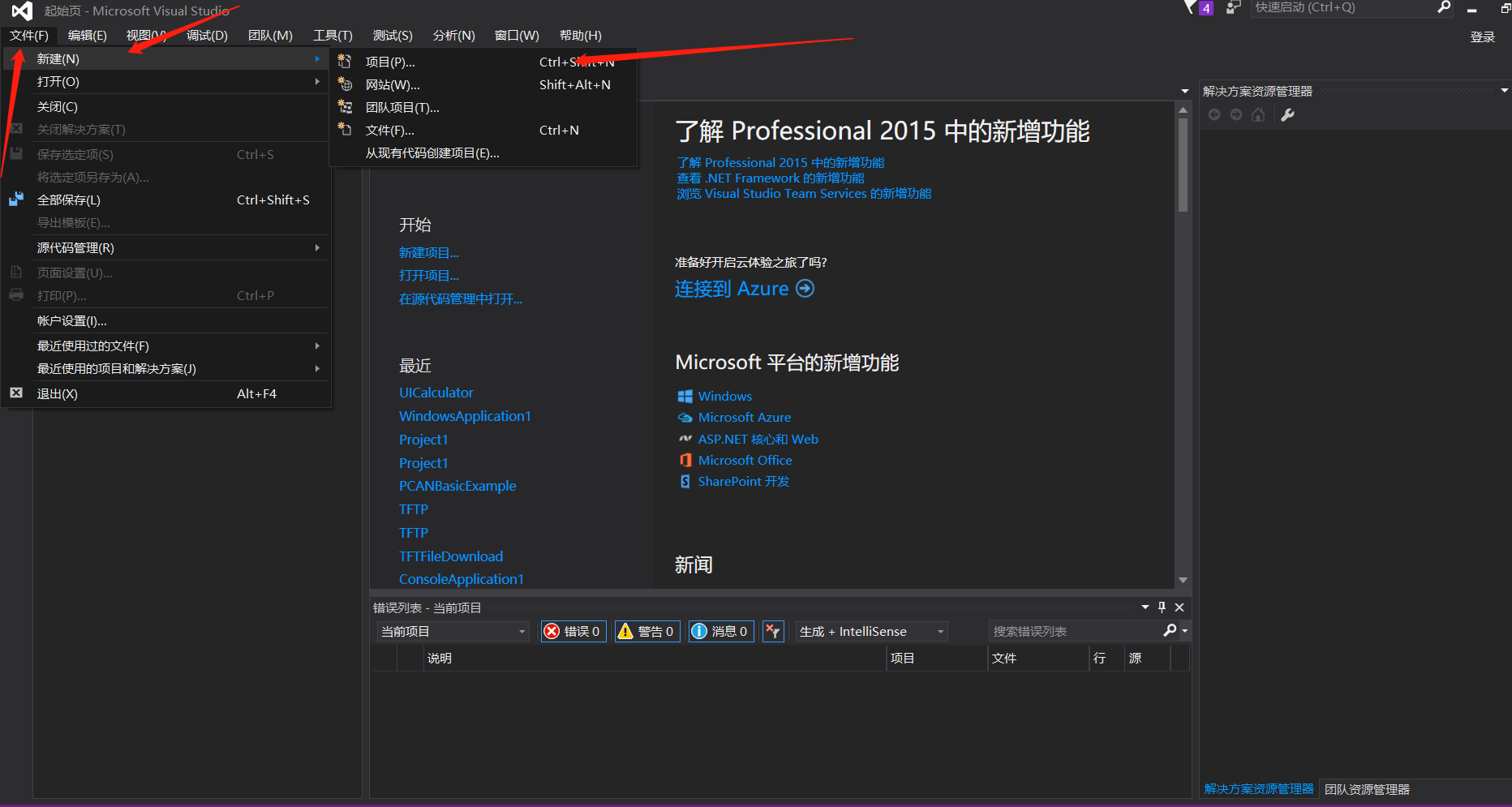Image resolution: width=1512 pixels, height=807 pixels.
Task: Open Error List window position dropdown arrow
Action: [x=1145, y=607]
